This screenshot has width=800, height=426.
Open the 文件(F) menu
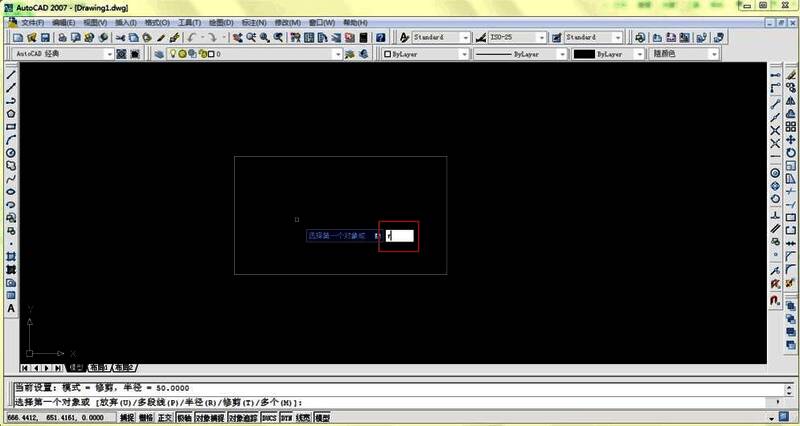(x=32, y=21)
